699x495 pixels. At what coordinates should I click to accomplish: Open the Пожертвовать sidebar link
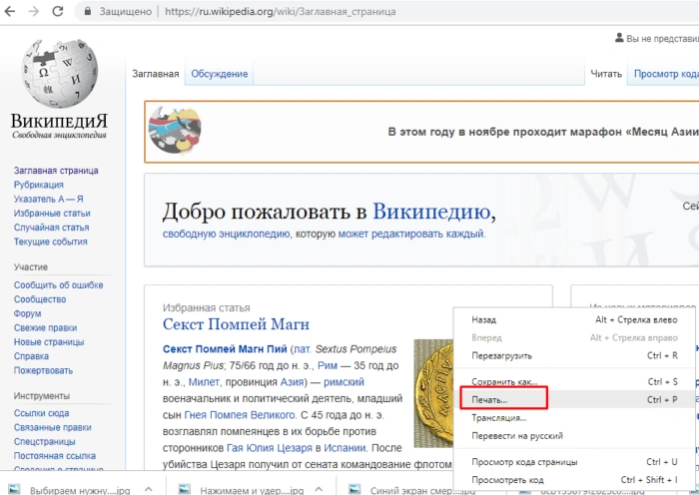point(43,371)
